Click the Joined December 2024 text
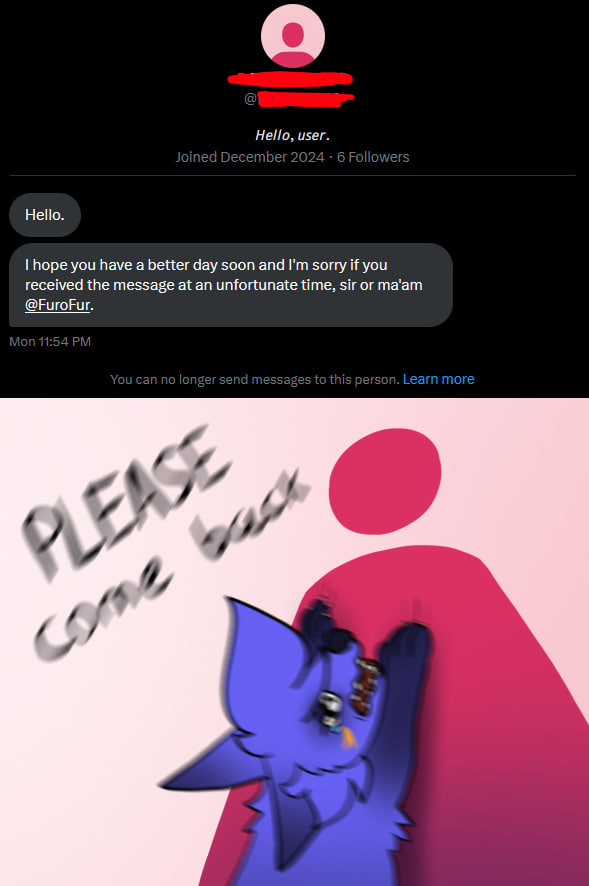This screenshot has width=589, height=886. tap(250, 157)
